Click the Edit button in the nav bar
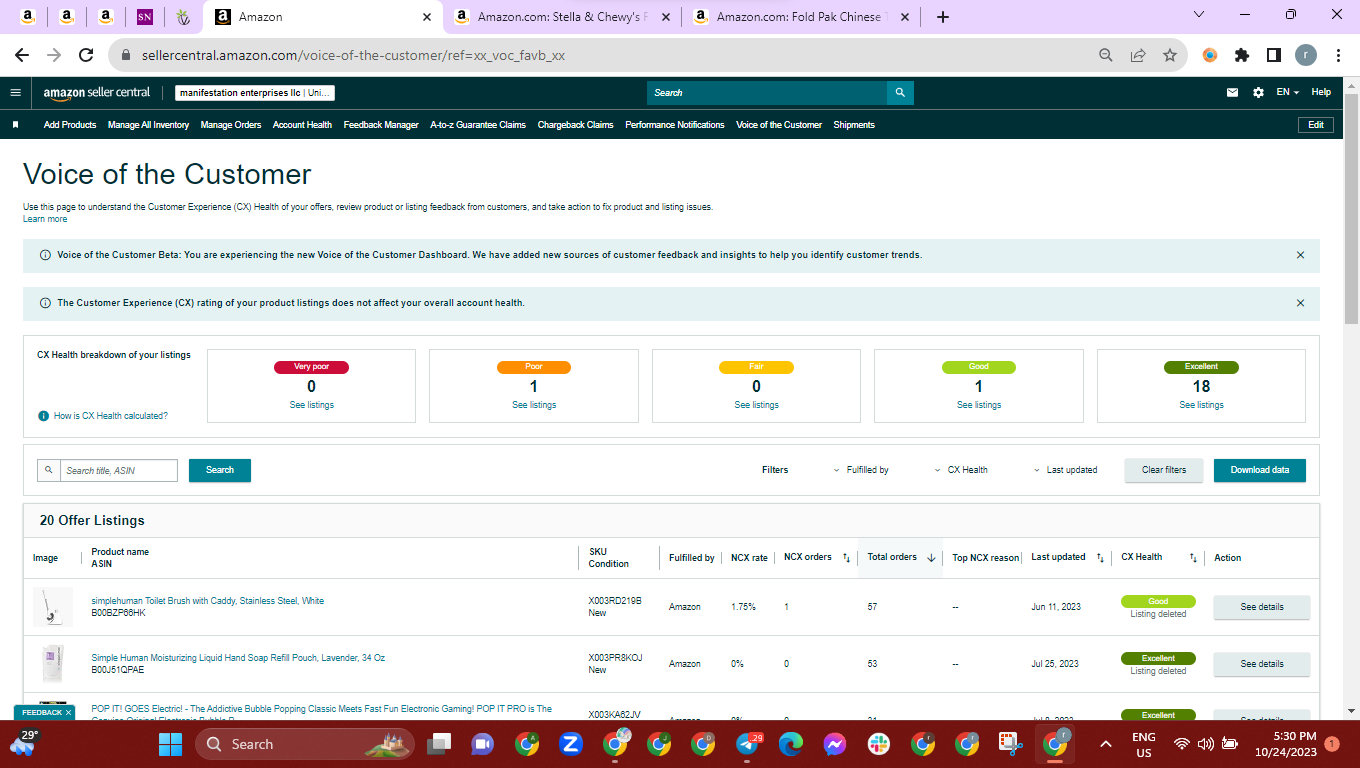This screenshot has height=768, width=1360. [1316, 125]
